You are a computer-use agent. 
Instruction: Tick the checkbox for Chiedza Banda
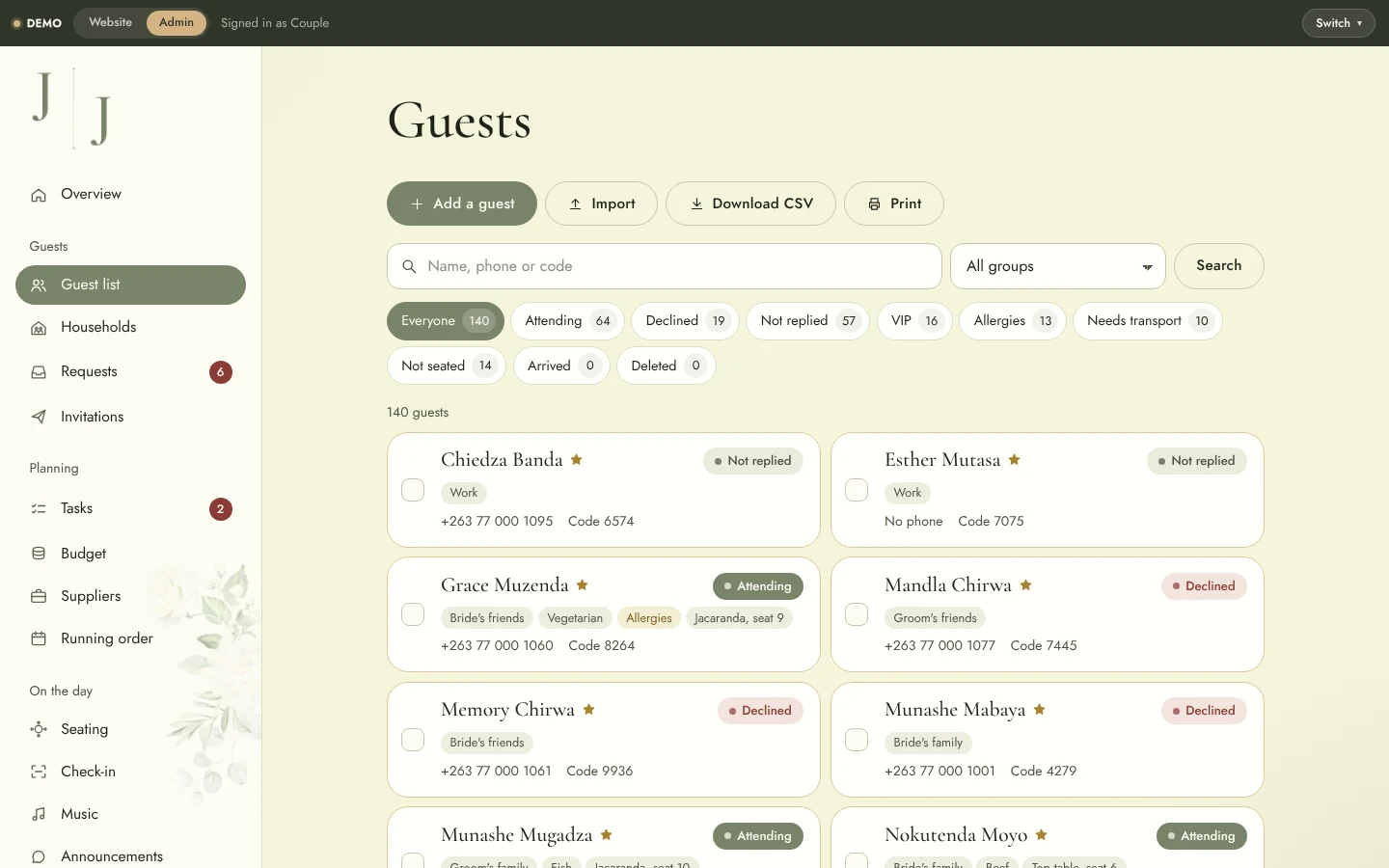click(x=413, y=490)
